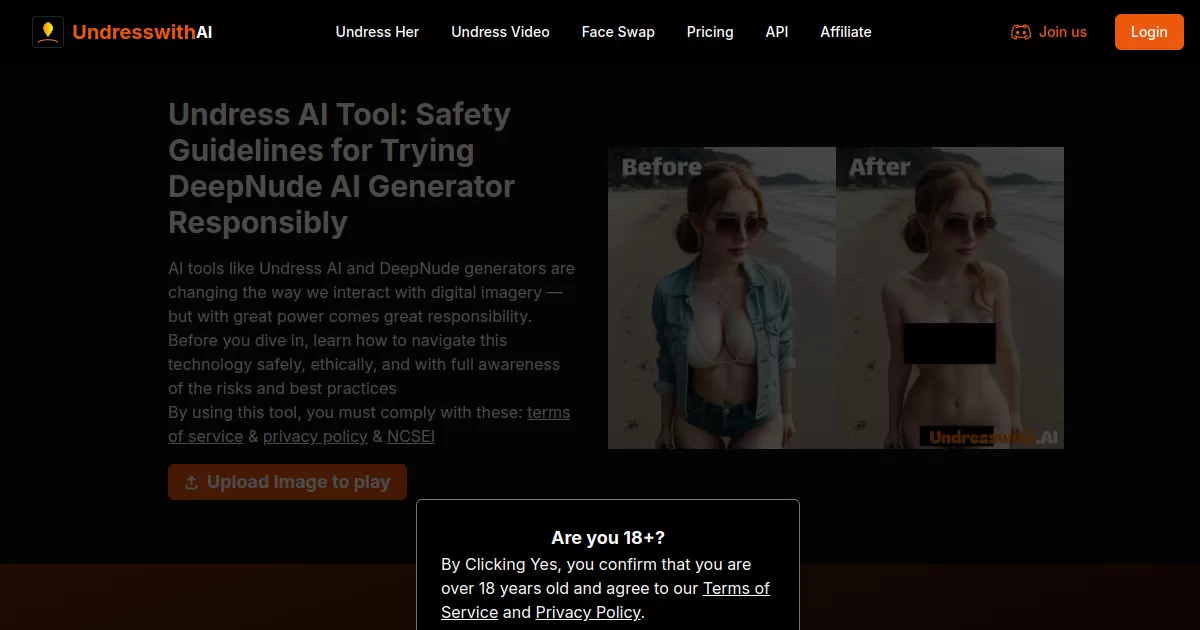Screen dimensions: 1200x630
Task: Open the Undress Video page
Action: tap(500, 32)
